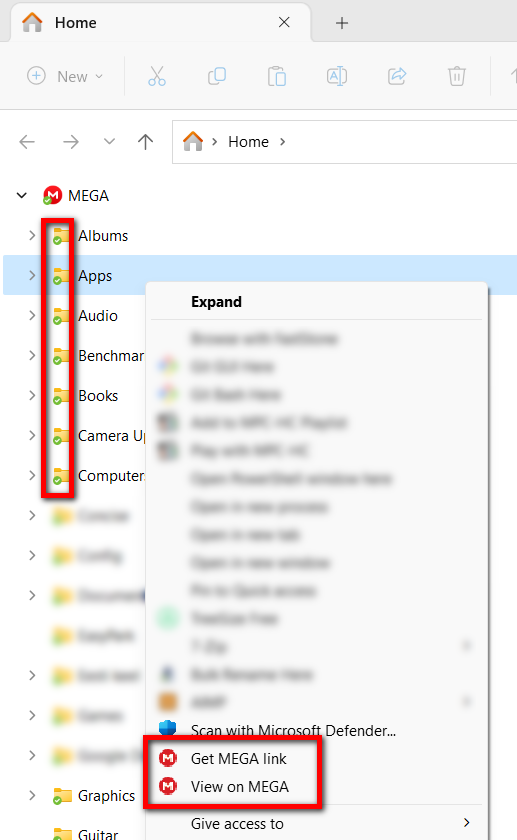Choose View on MEGA menu entry
517x840 pixels.
239,786
